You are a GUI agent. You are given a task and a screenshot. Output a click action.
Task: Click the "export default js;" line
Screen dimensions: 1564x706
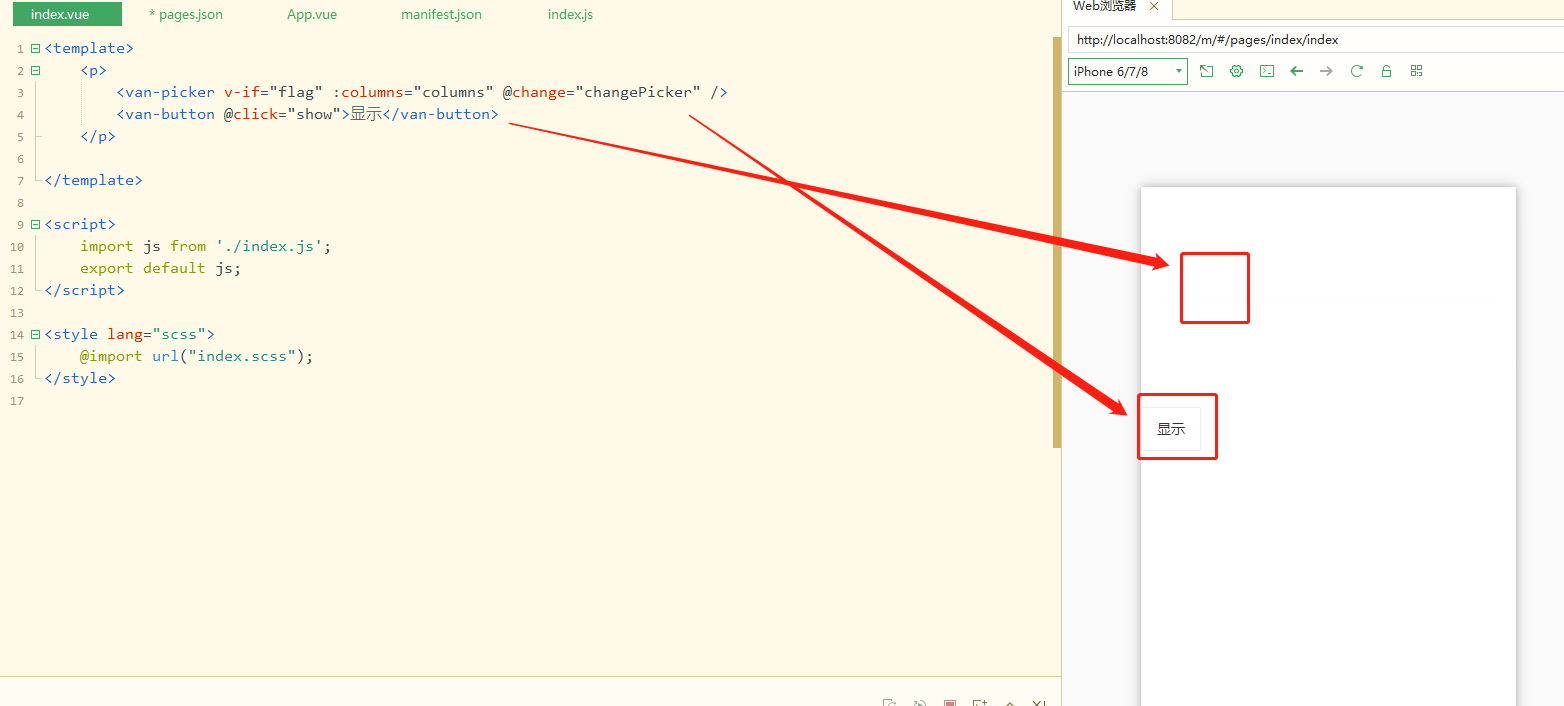click(x=161, y=268)
